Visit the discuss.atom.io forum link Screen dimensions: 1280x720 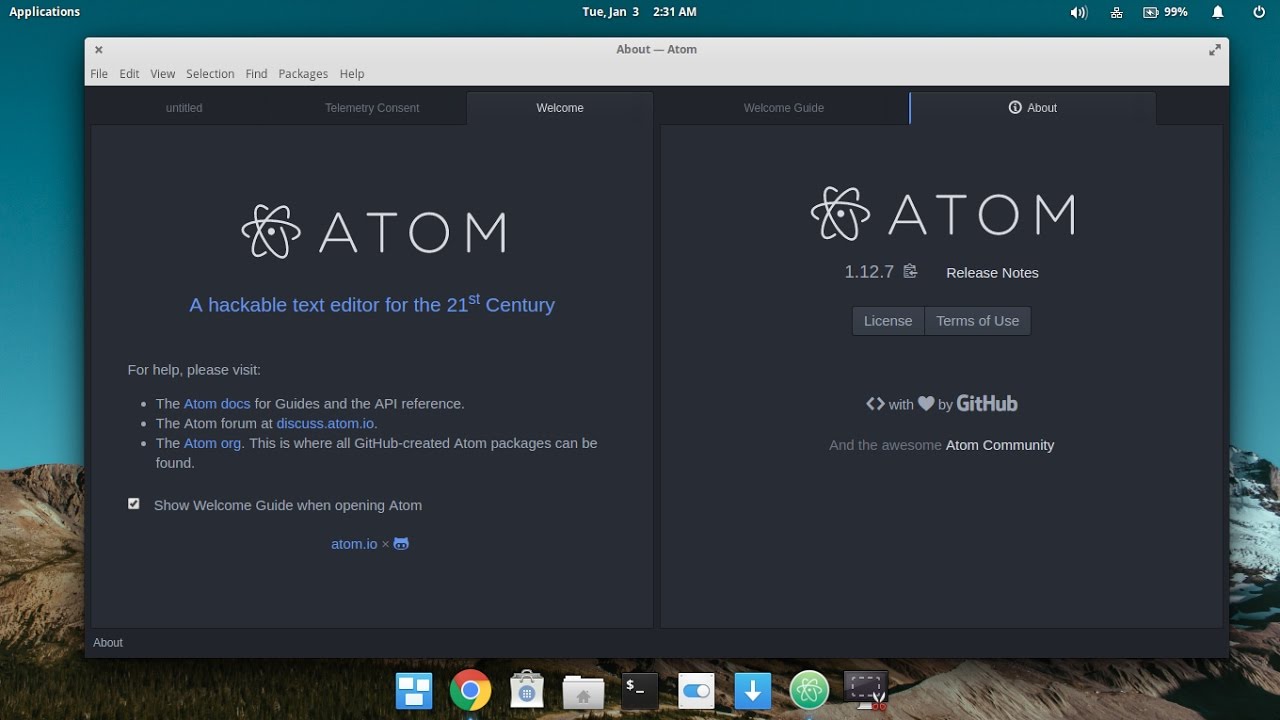325,423
